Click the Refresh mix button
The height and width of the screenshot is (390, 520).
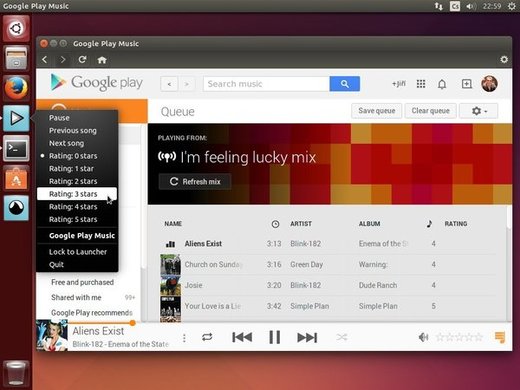coord(195,182)
